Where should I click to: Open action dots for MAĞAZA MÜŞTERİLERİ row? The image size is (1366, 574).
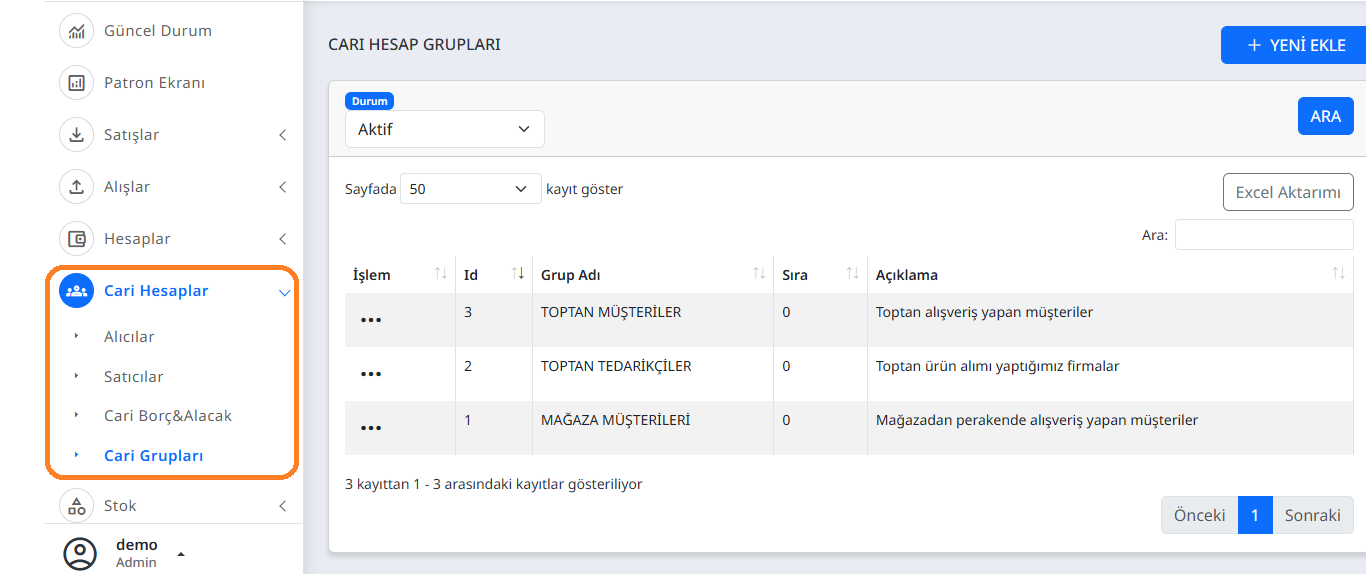371,428
